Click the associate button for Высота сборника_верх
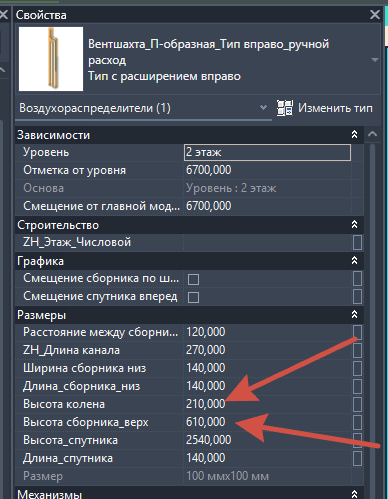Viewport: 388px width, 499px height. 357,422
